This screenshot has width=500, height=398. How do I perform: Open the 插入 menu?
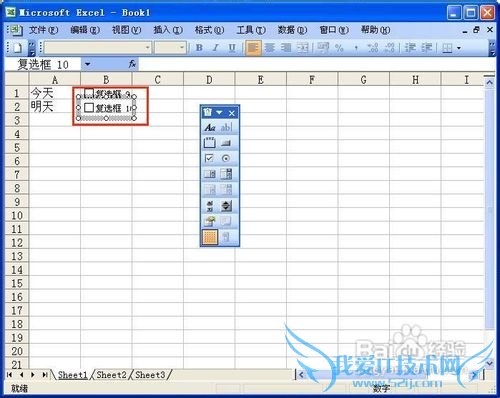click(x=168, y=30)
